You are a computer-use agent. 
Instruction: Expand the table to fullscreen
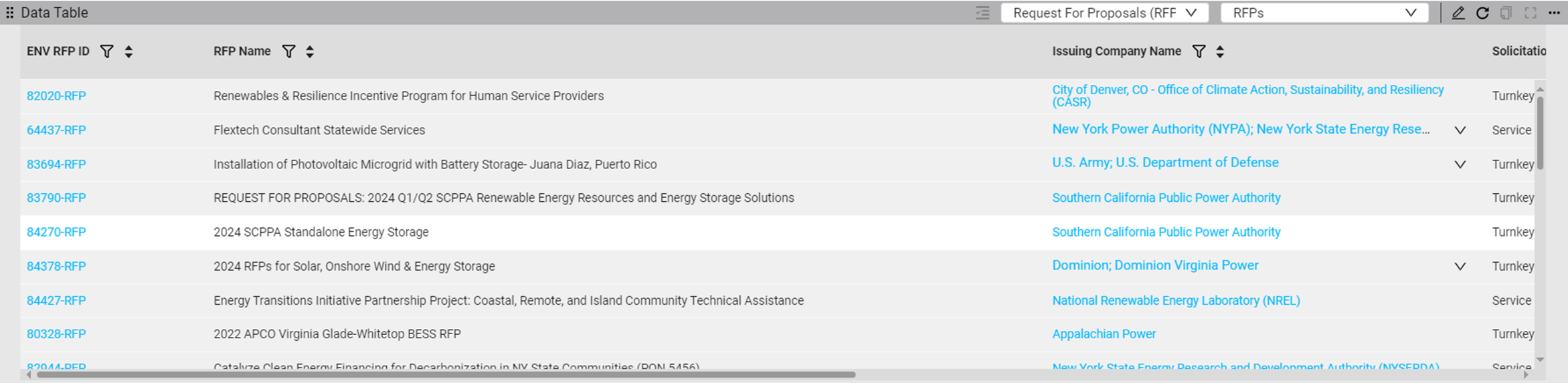coord(1531,13)
